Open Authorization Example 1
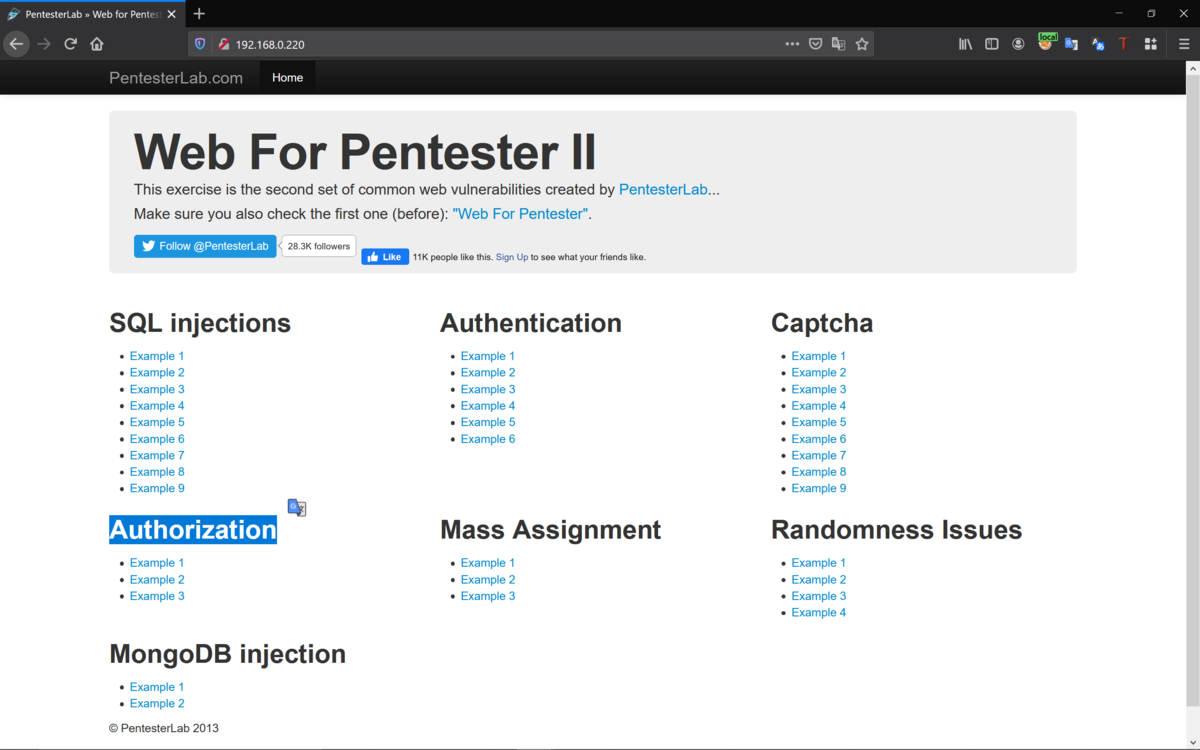 pyautogui.click(x=157, y=563)
